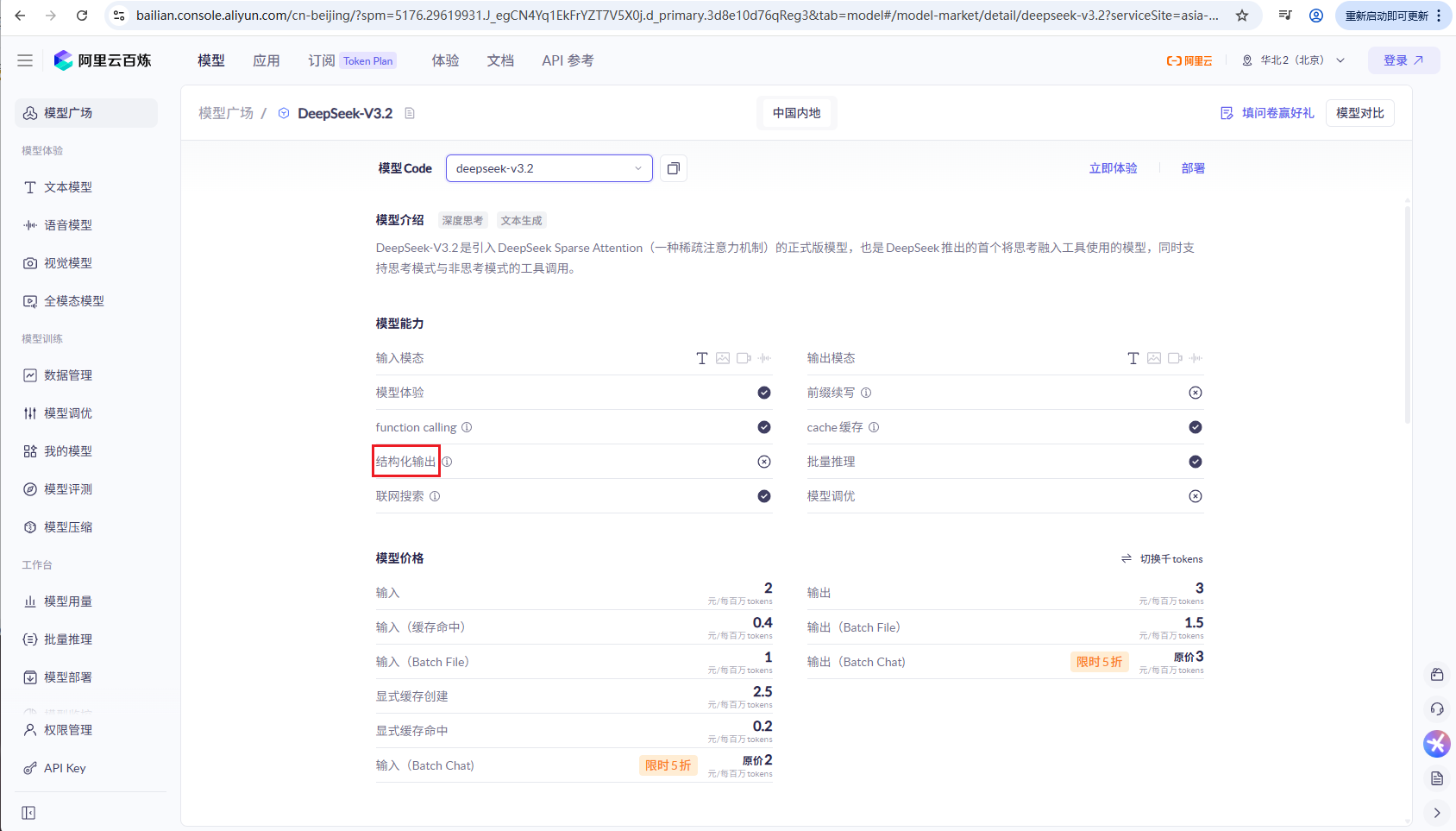1456x831 pixels.
Task: Open 全模态模型 in sidebar
Action: [x=86, y=301]
